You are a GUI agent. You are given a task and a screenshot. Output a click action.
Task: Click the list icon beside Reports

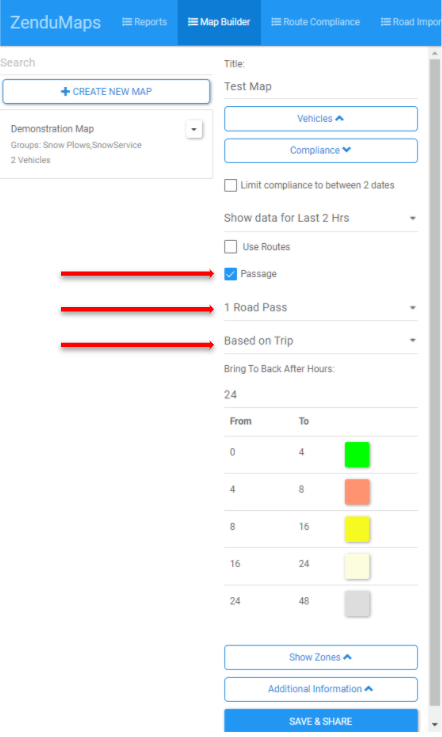tap(127, 22)
